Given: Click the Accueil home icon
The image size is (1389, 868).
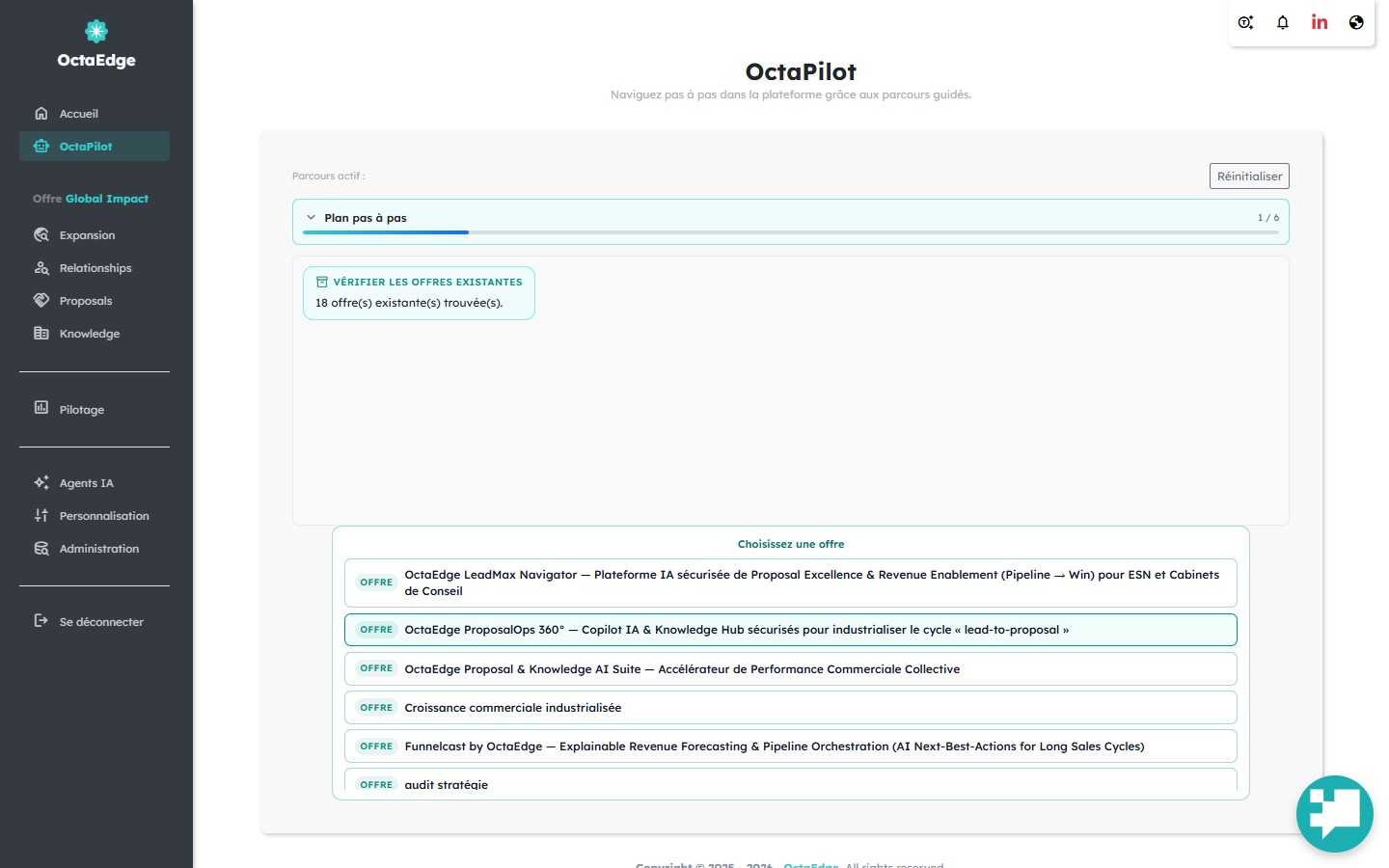Looking at the screenshot, I should [x=41, y=113].
